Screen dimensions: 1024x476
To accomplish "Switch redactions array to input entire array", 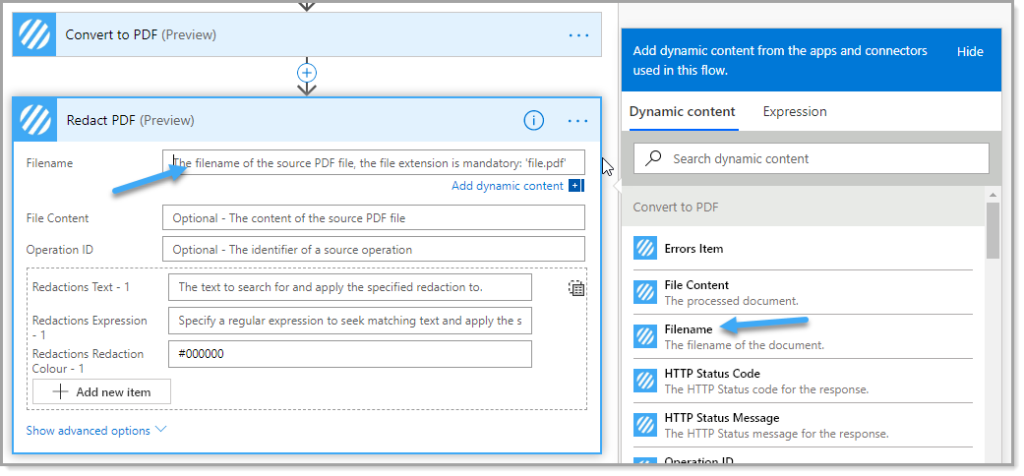I will [576, 288].
